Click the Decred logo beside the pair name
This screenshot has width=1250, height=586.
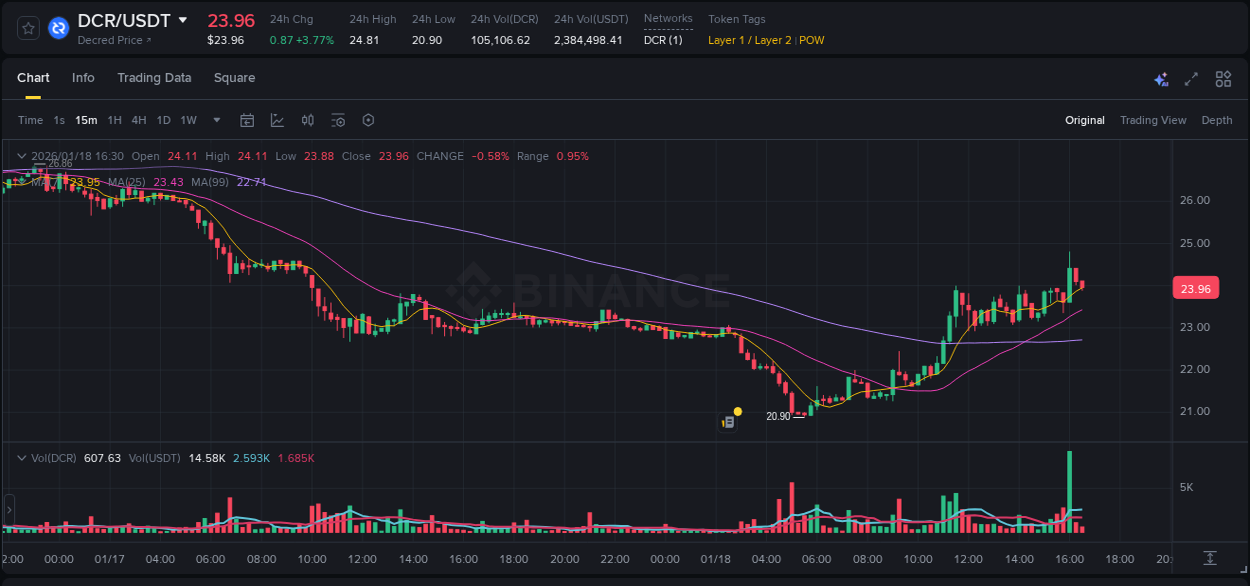click(58, 28)
